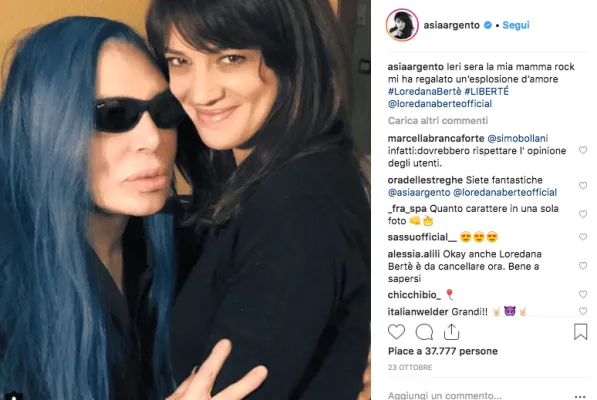
Task: View the 'Piace a 37.777 persone' likes list
Action: (443, 351)
